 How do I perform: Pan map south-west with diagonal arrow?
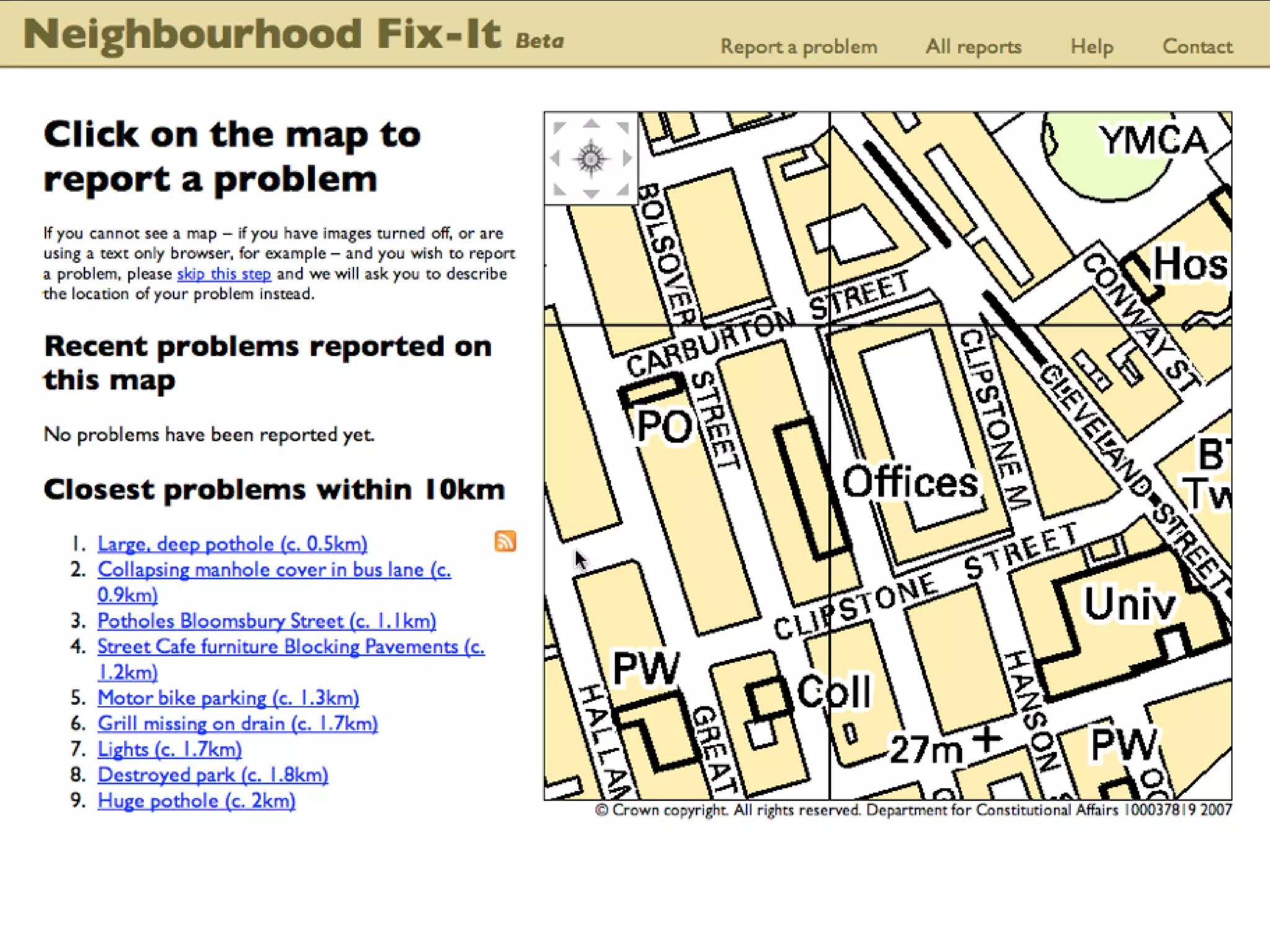click(559, 189)
